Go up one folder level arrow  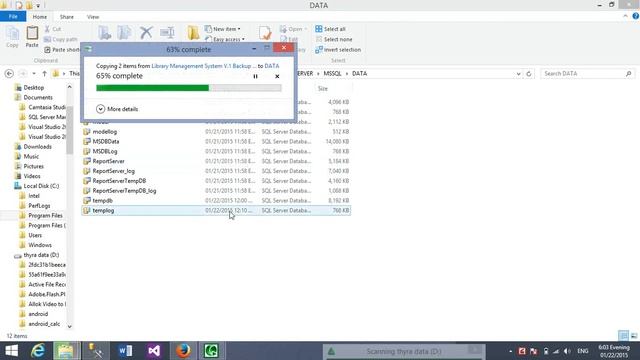pyautogui.click(x=44, y=73)
